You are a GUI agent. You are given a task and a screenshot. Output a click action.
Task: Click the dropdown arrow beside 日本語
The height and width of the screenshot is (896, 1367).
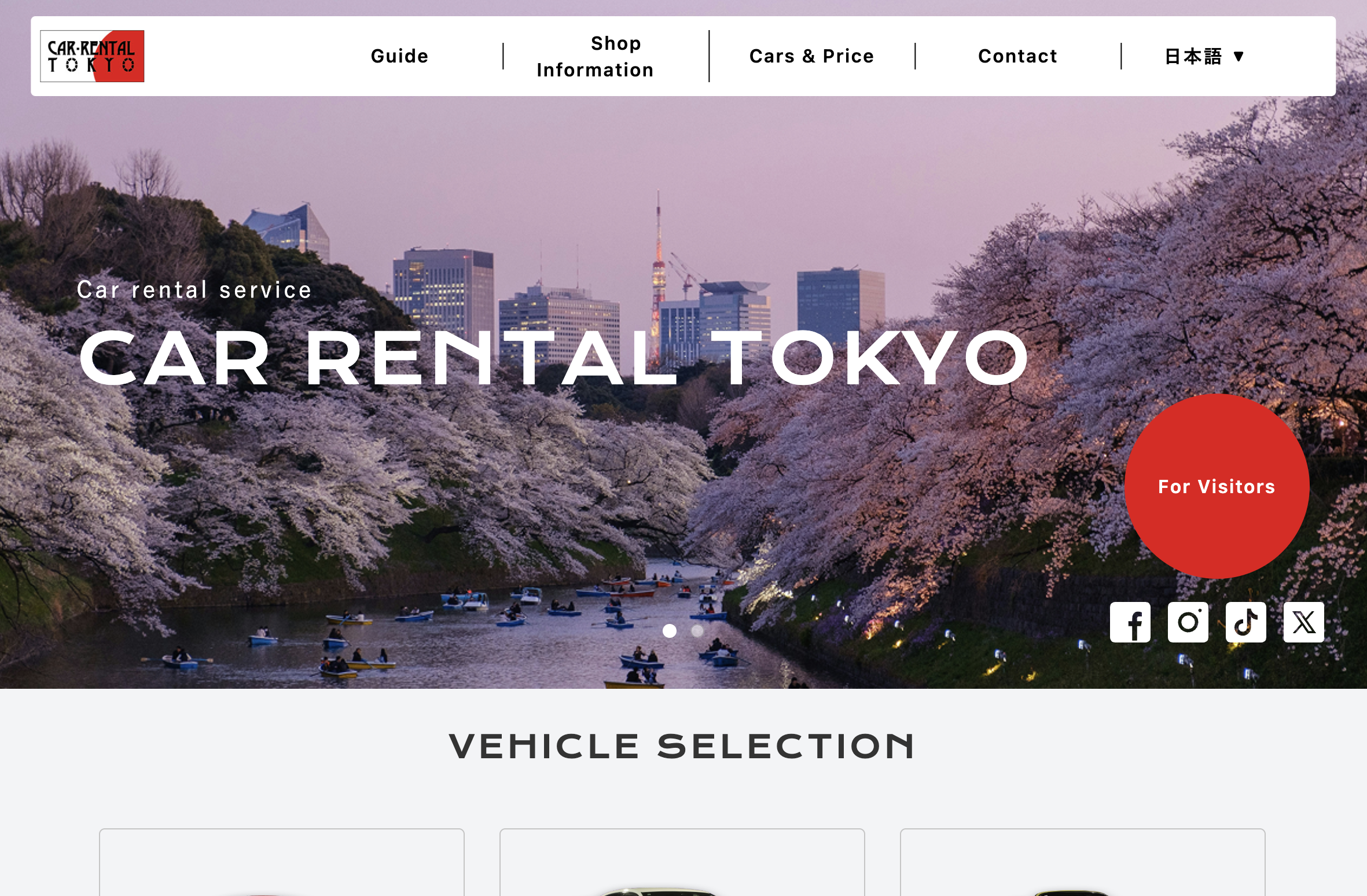1239,56
